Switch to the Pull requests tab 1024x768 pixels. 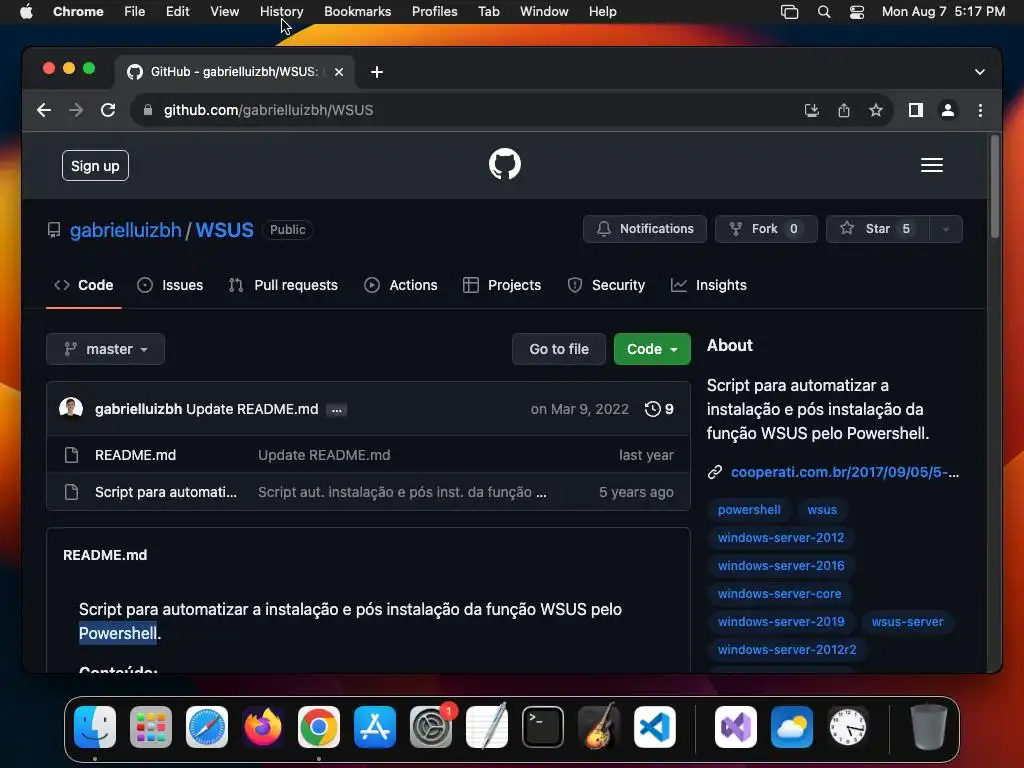(283, 285)
